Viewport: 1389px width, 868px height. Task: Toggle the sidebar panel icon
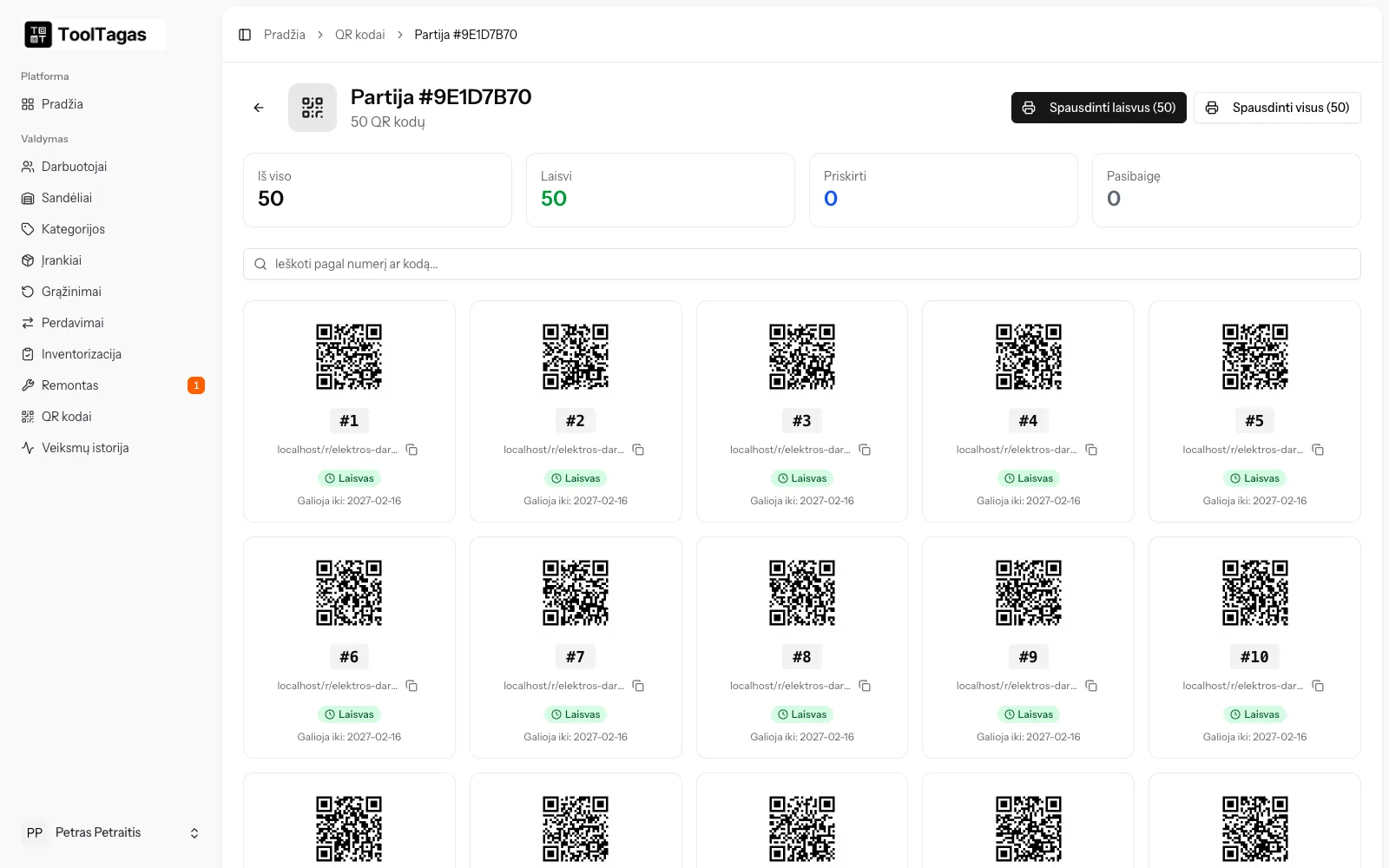[245, 35]
